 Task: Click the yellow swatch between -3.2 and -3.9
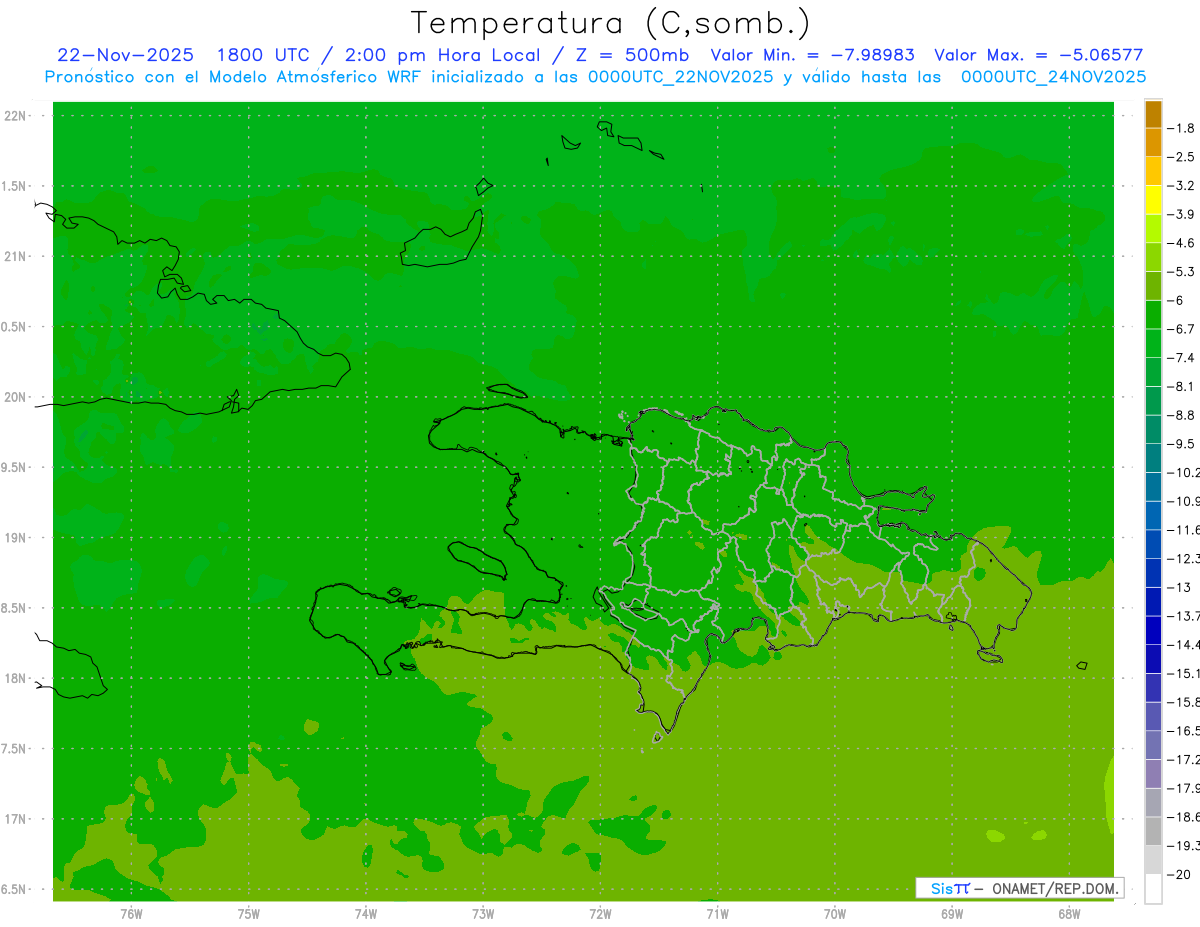pyautogui.click(x=1153, y=200)
